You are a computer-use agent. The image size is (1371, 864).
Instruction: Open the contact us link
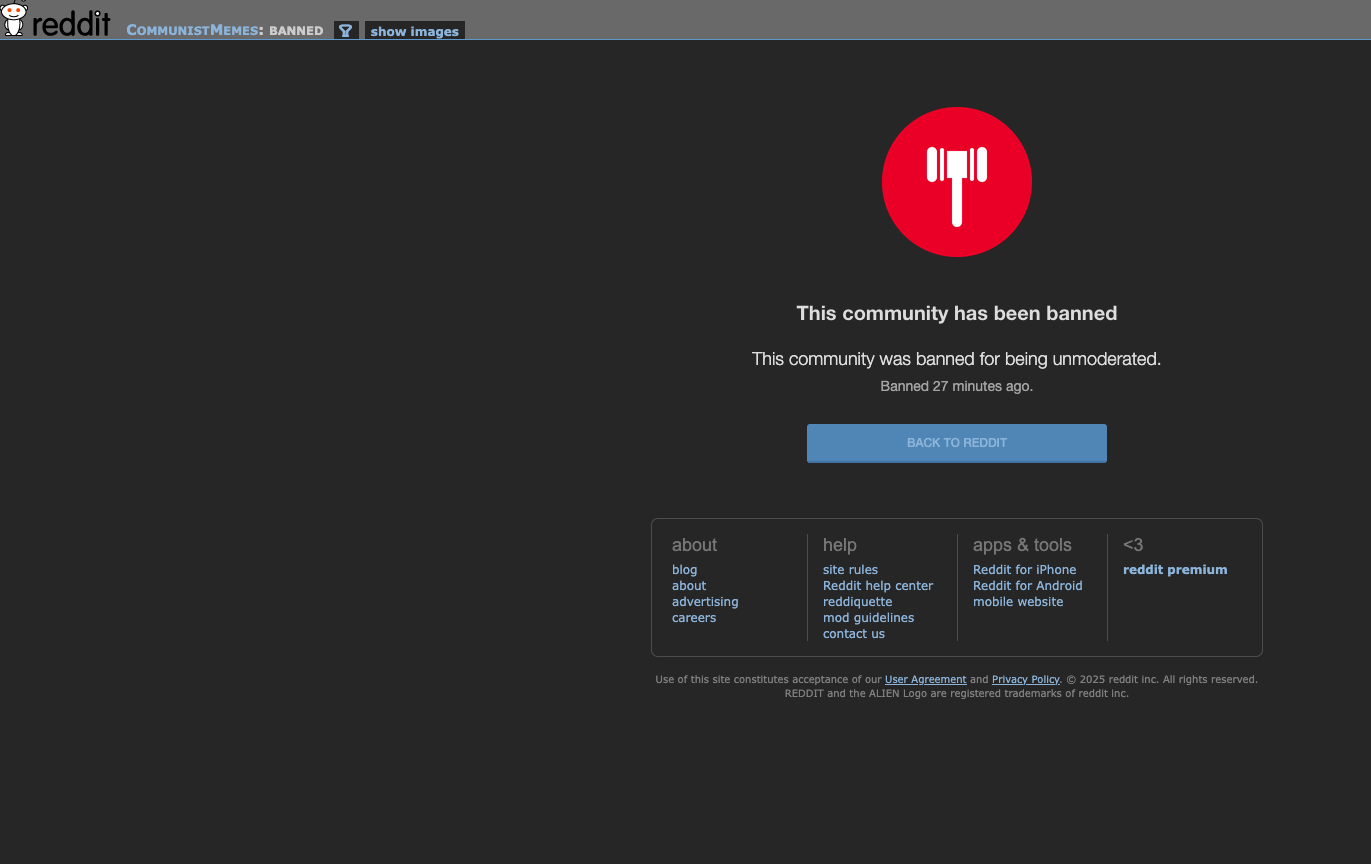(853, 634)
